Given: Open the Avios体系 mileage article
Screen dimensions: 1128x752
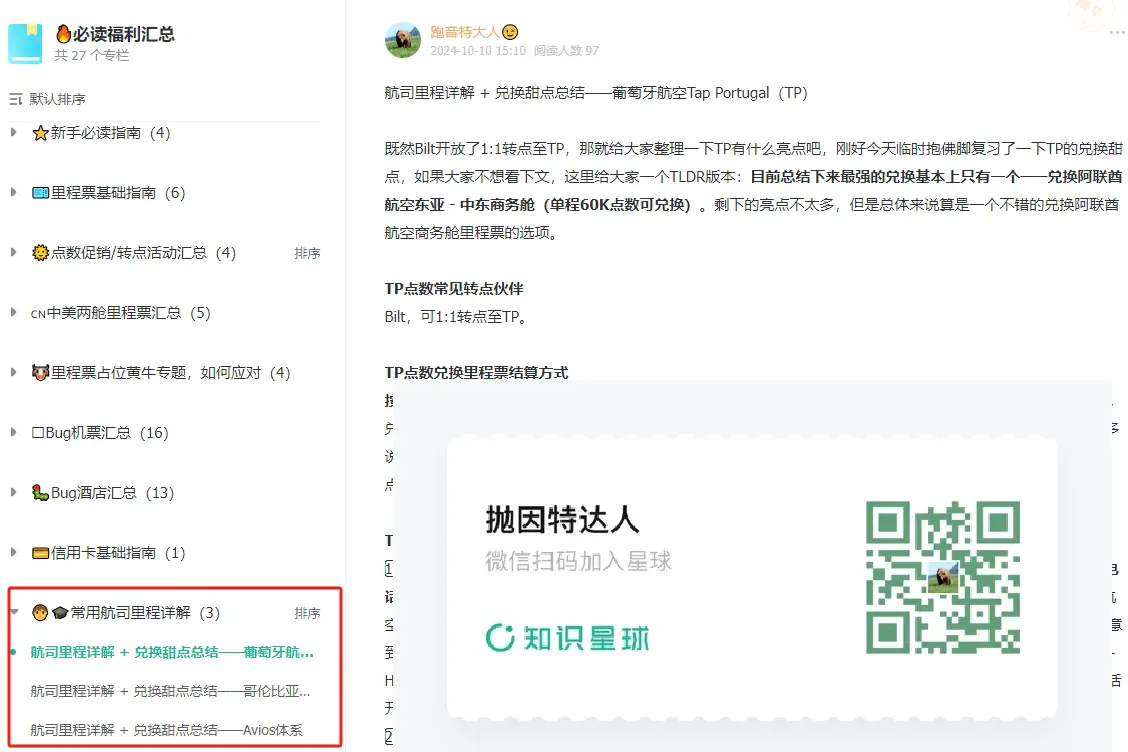Looking at the screenshot, I should (166, 730).
